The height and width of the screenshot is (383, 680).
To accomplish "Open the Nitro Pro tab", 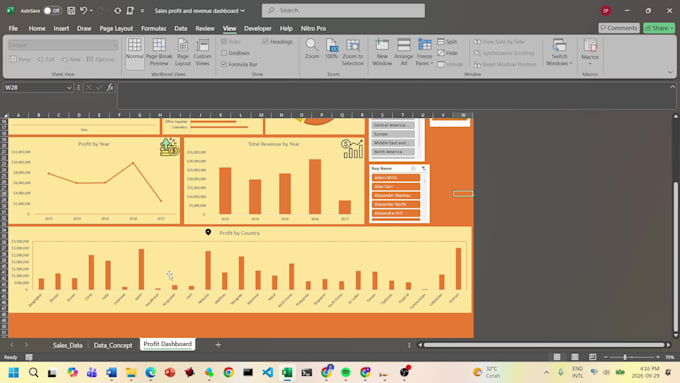I will [314, 28].
